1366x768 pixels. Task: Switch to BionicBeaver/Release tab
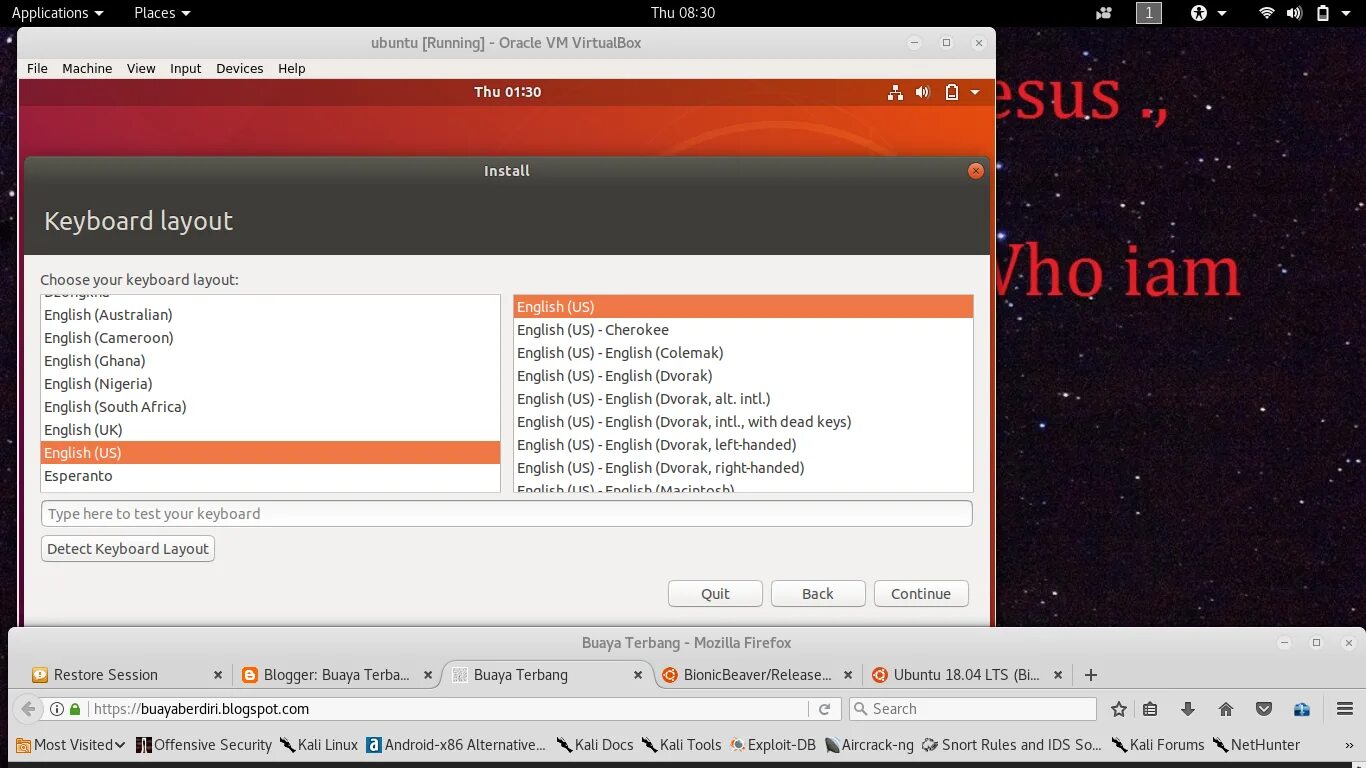point(758,675)
